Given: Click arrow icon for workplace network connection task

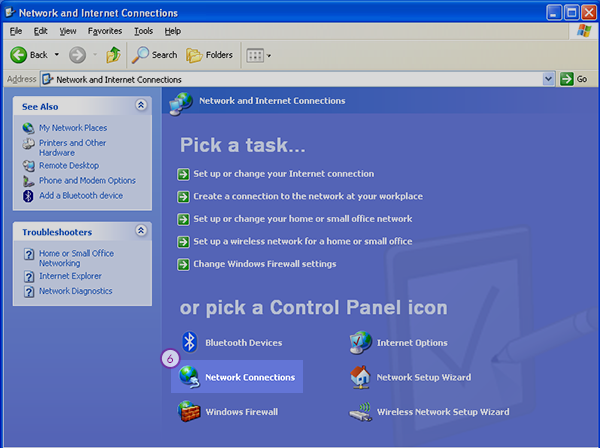Looking at the screenshot, I should click(x=184, y=197).
